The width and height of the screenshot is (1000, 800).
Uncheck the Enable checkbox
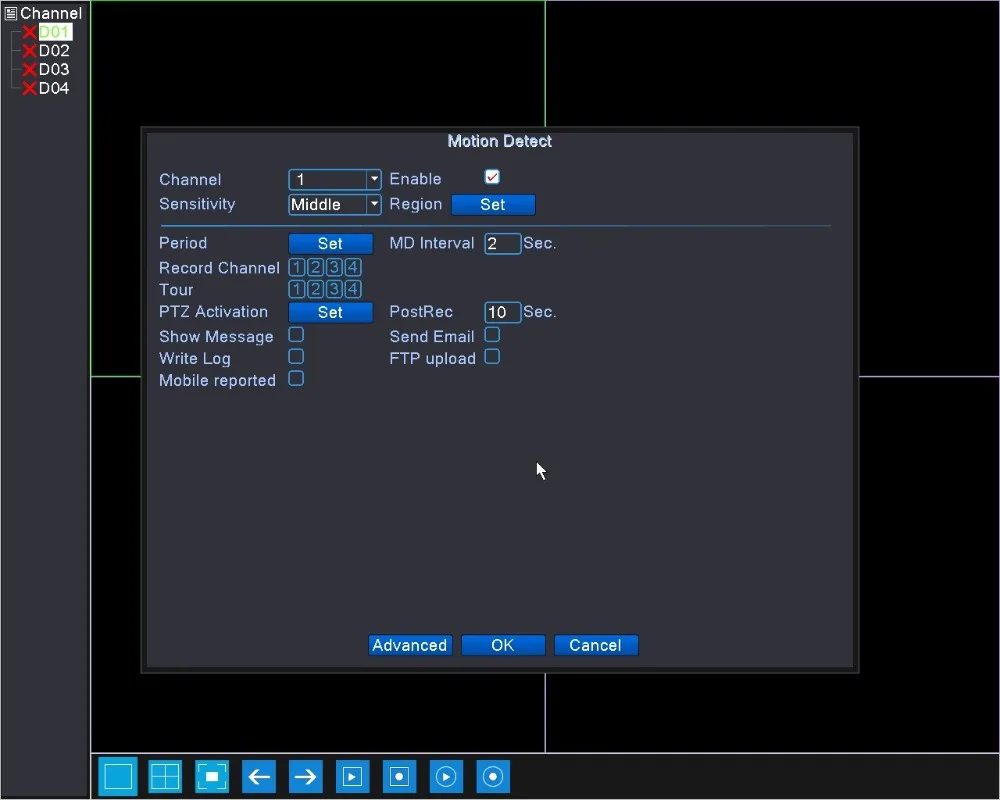pyautogui.click(x=492, y=177)
